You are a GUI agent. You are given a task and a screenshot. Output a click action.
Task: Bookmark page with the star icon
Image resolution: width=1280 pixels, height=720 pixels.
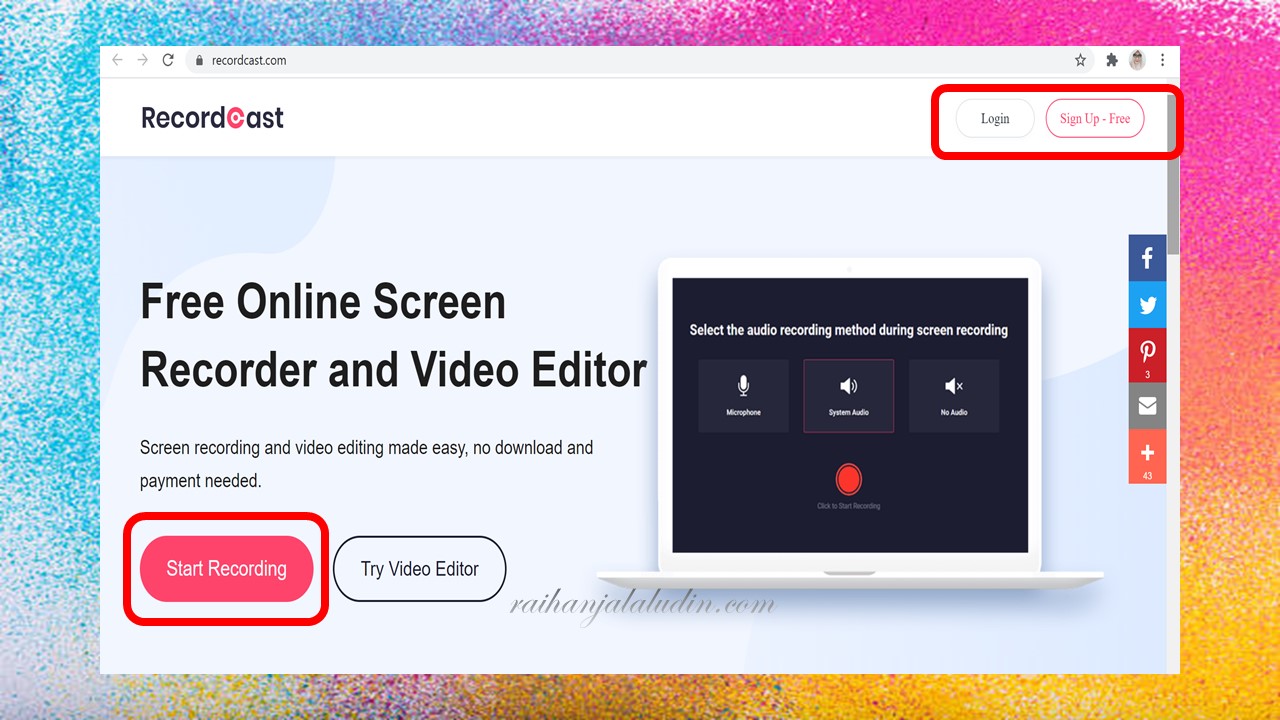[x=1080, y=60]
